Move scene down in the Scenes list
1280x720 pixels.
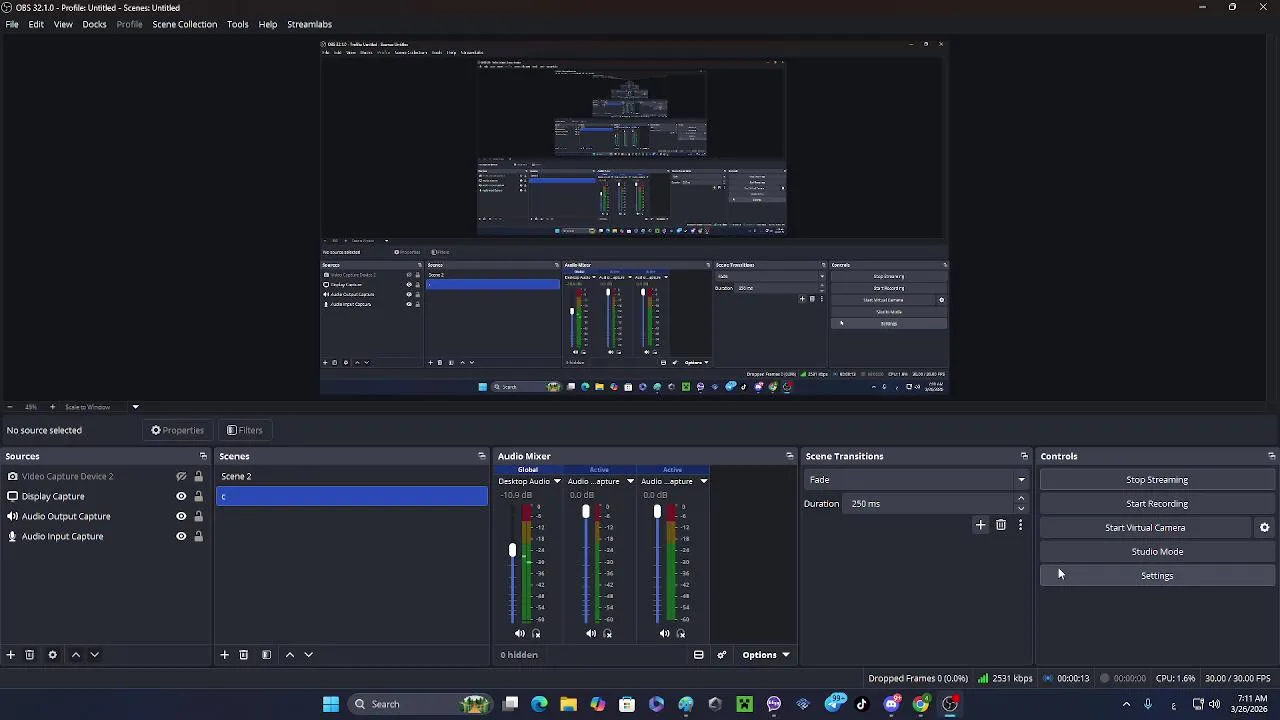308,655
